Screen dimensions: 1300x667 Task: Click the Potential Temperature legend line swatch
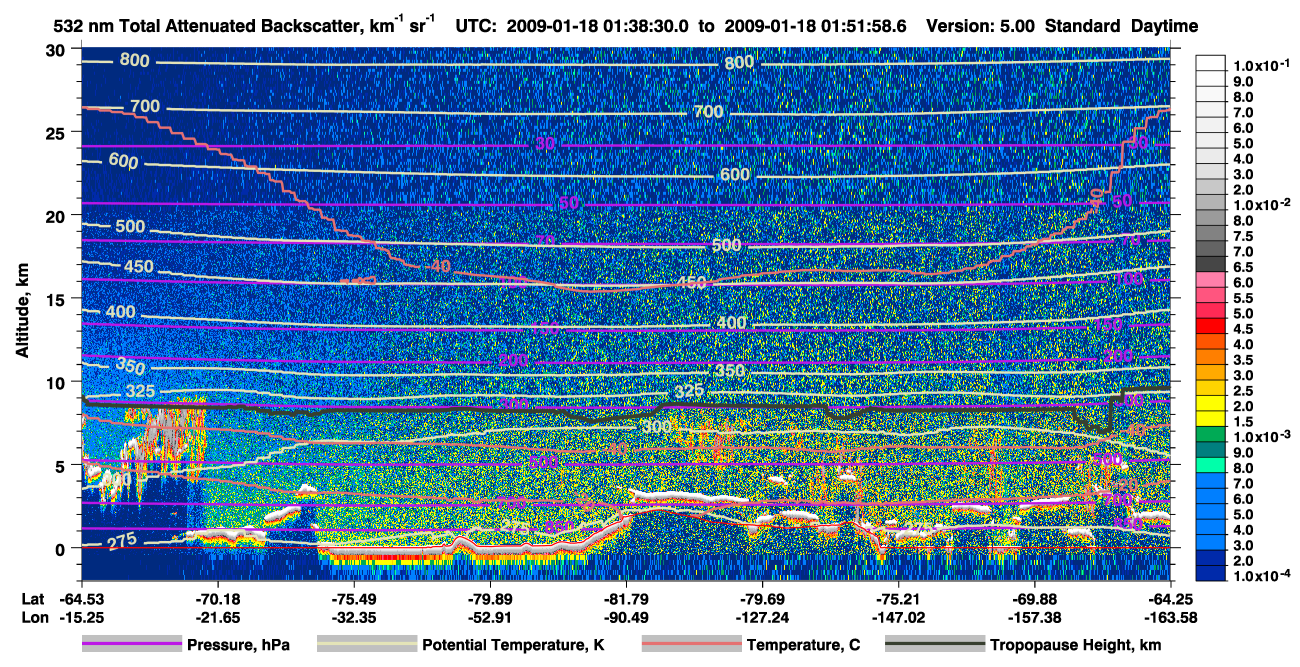(x=367, y=645)
